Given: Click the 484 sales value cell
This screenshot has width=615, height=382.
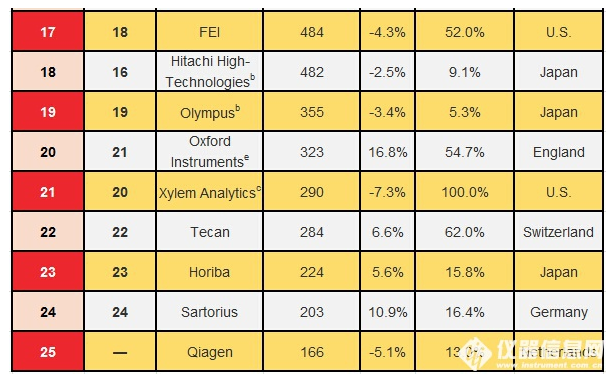Looking at the screenshot, I should (312, 32).
